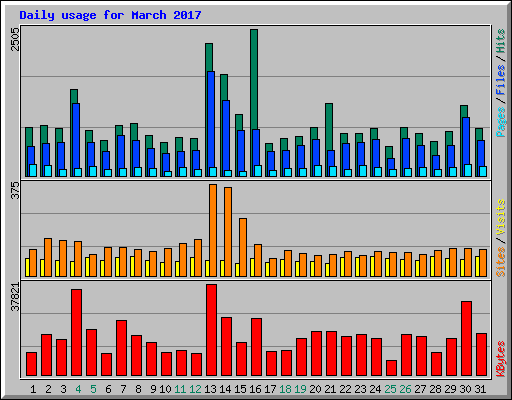Click the yellow "Visits" legend label
512x400 pixels.
point(501,218)
